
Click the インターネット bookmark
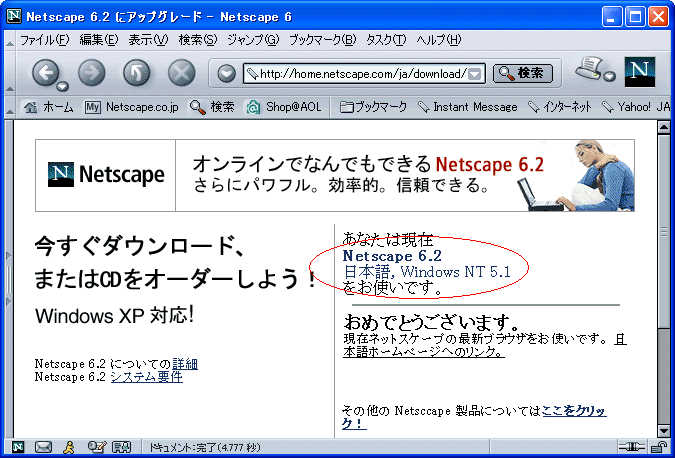pyautogui.click(x=560, y=107)
